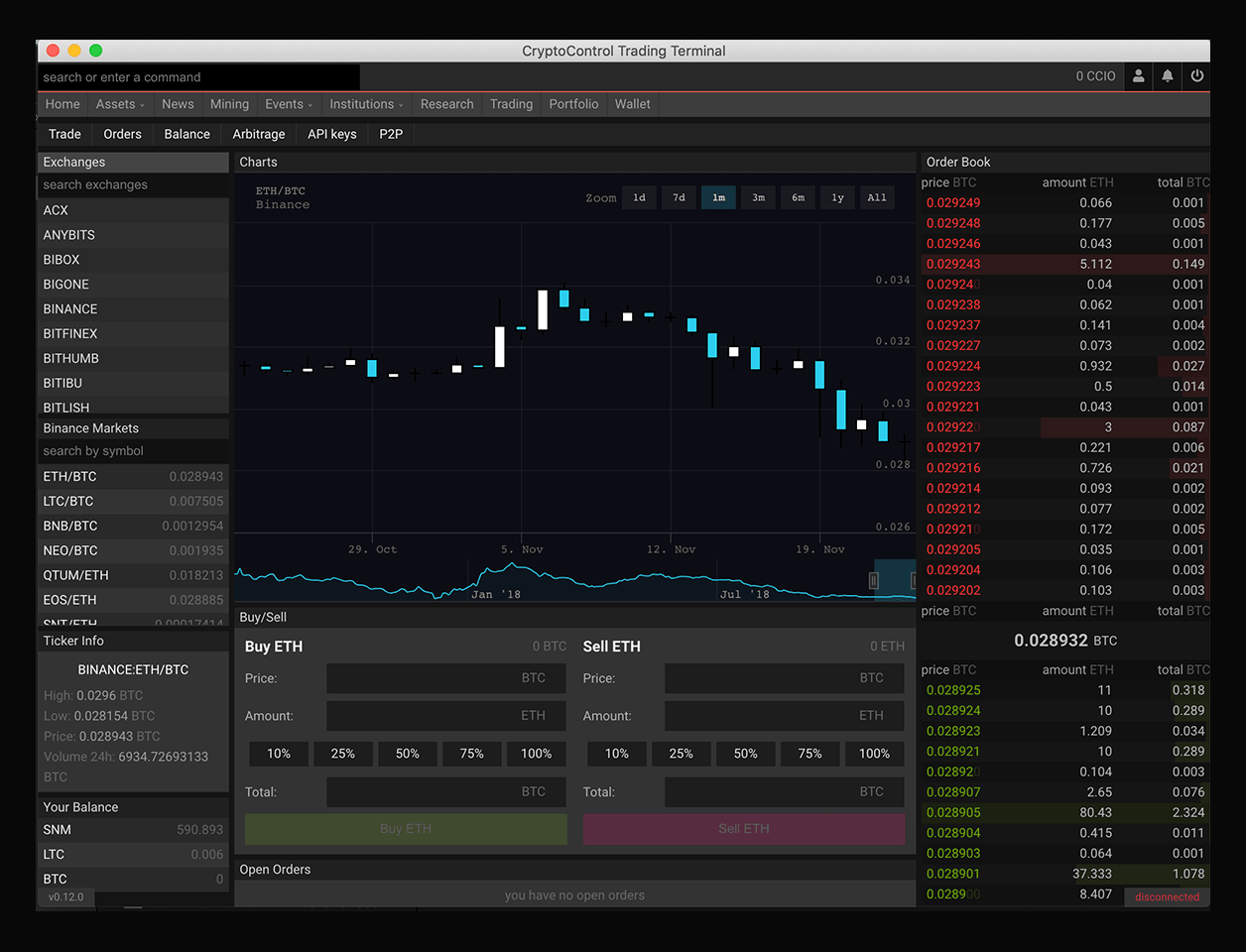Click the power/logout icon
Screen dimensions: 1246x952
pos(1197,76)
